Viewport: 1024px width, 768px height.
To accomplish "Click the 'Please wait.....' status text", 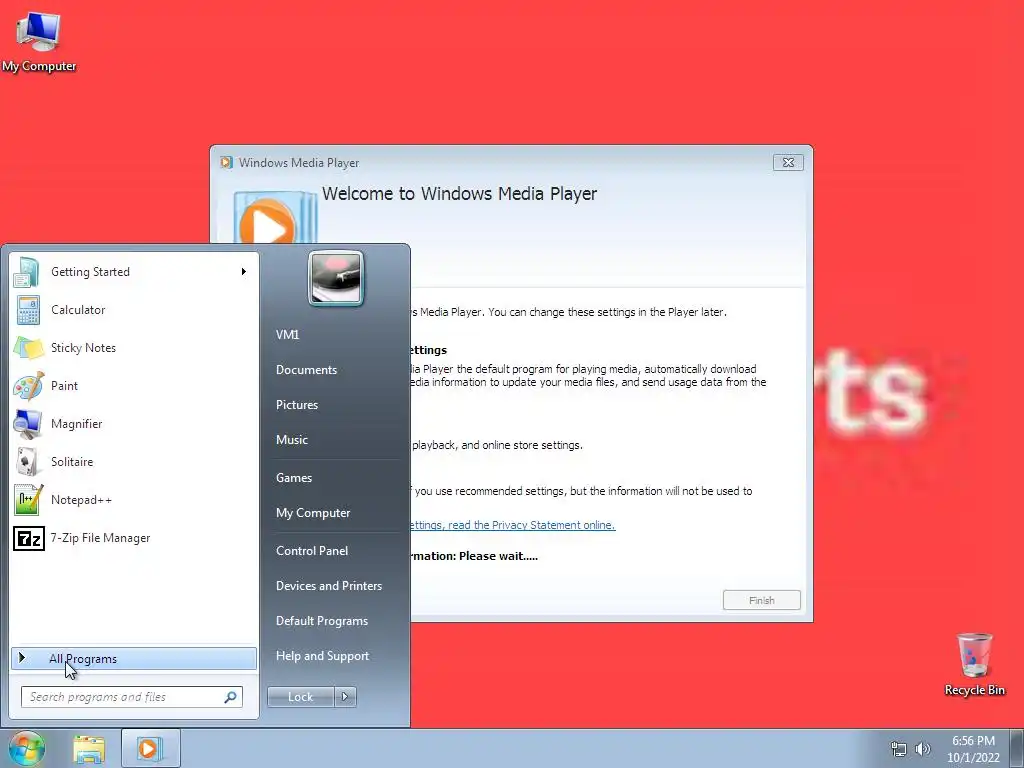I will [498, 556].
